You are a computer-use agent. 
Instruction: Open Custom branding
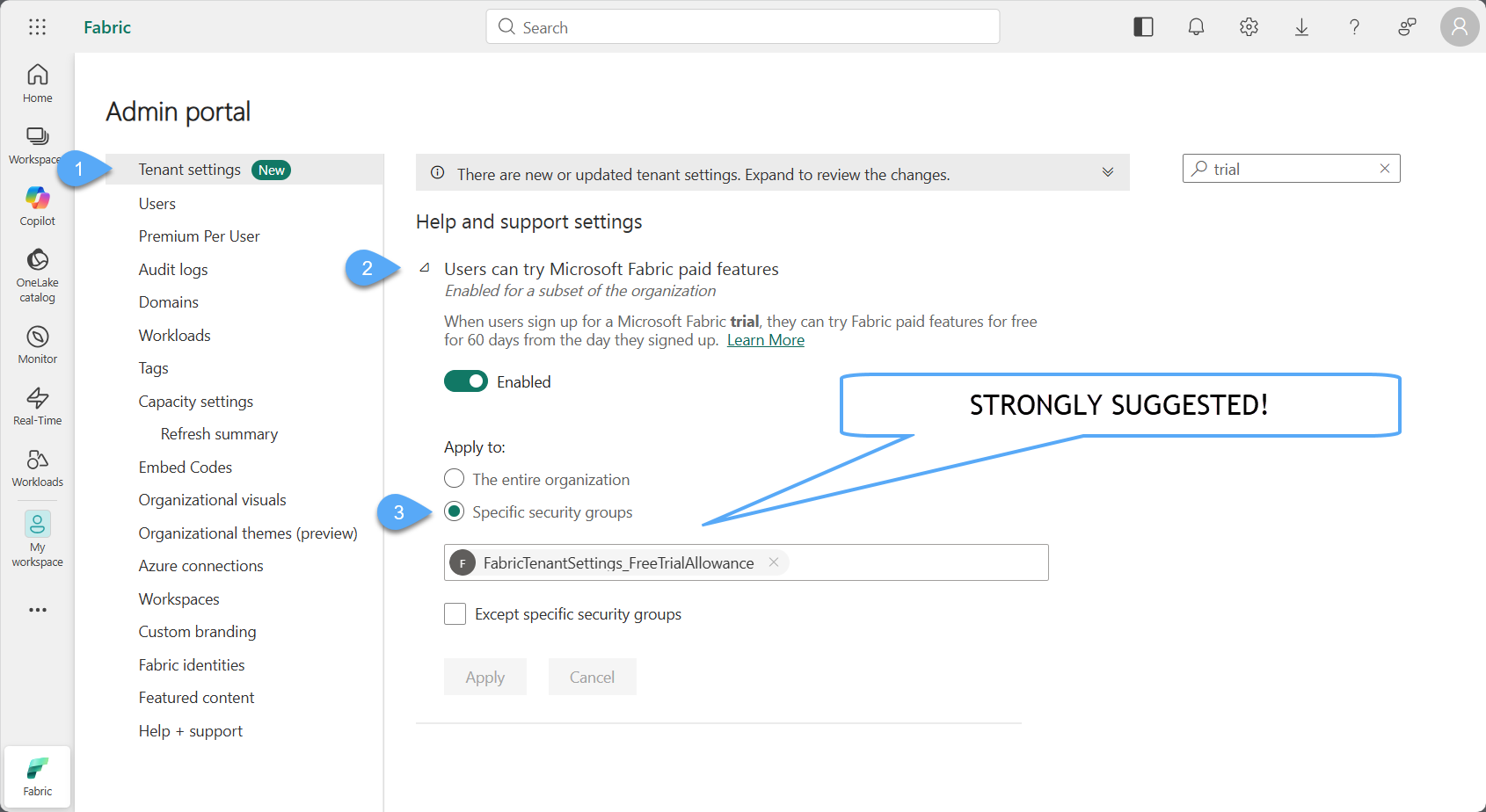pyautogui.click(x=197, y=632)
